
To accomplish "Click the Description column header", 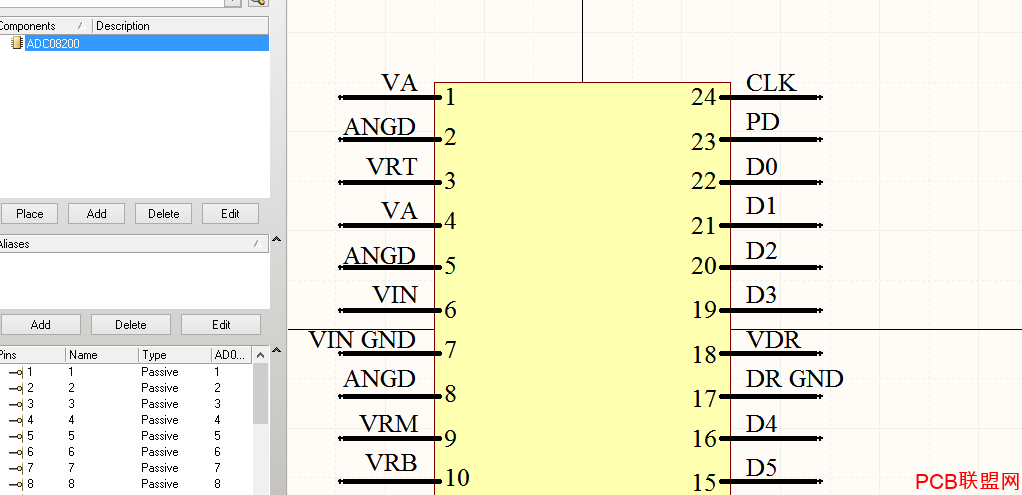I will point(181,26).
